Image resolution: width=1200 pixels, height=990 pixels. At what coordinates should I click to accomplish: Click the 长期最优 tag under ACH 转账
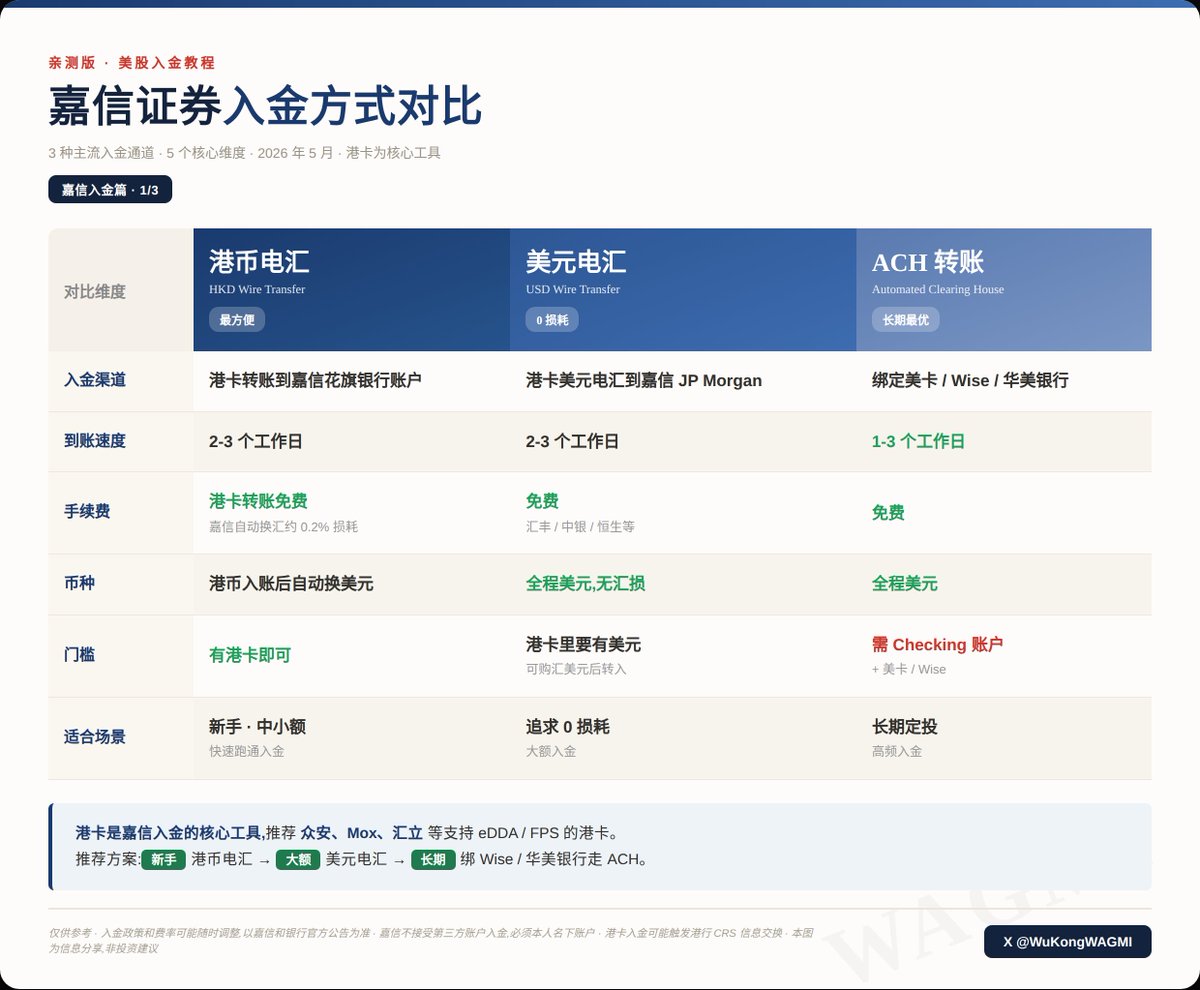pyautogui.click(x=905, y=320)
